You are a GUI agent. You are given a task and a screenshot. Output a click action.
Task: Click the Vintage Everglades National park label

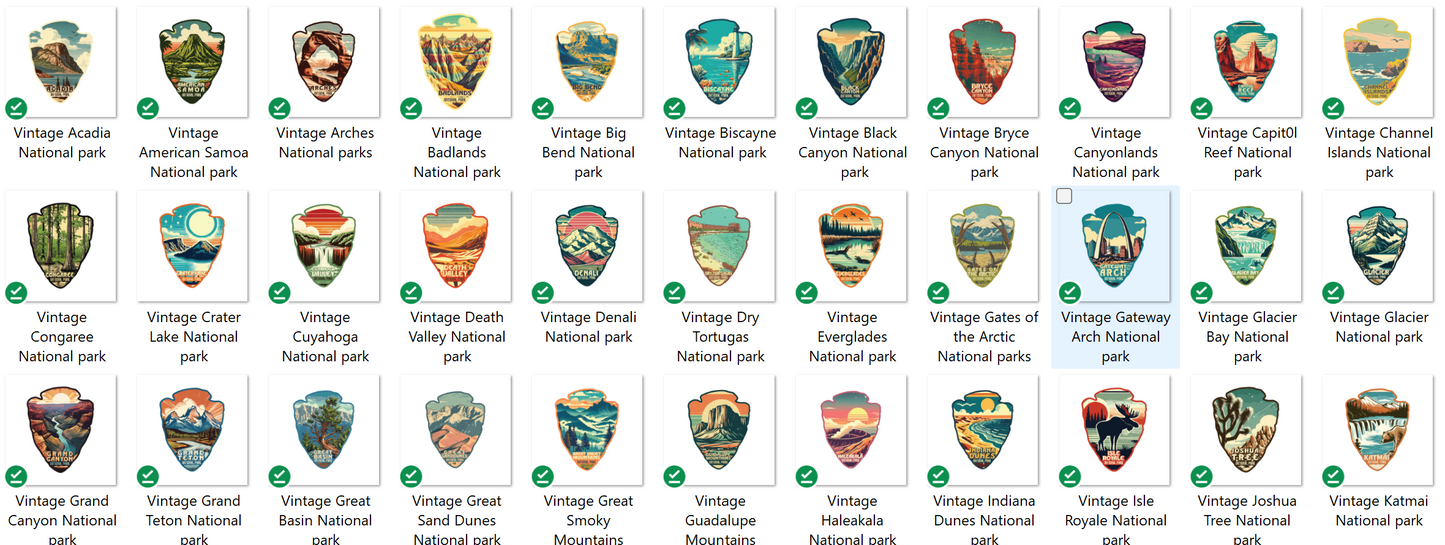pos(852,337)
